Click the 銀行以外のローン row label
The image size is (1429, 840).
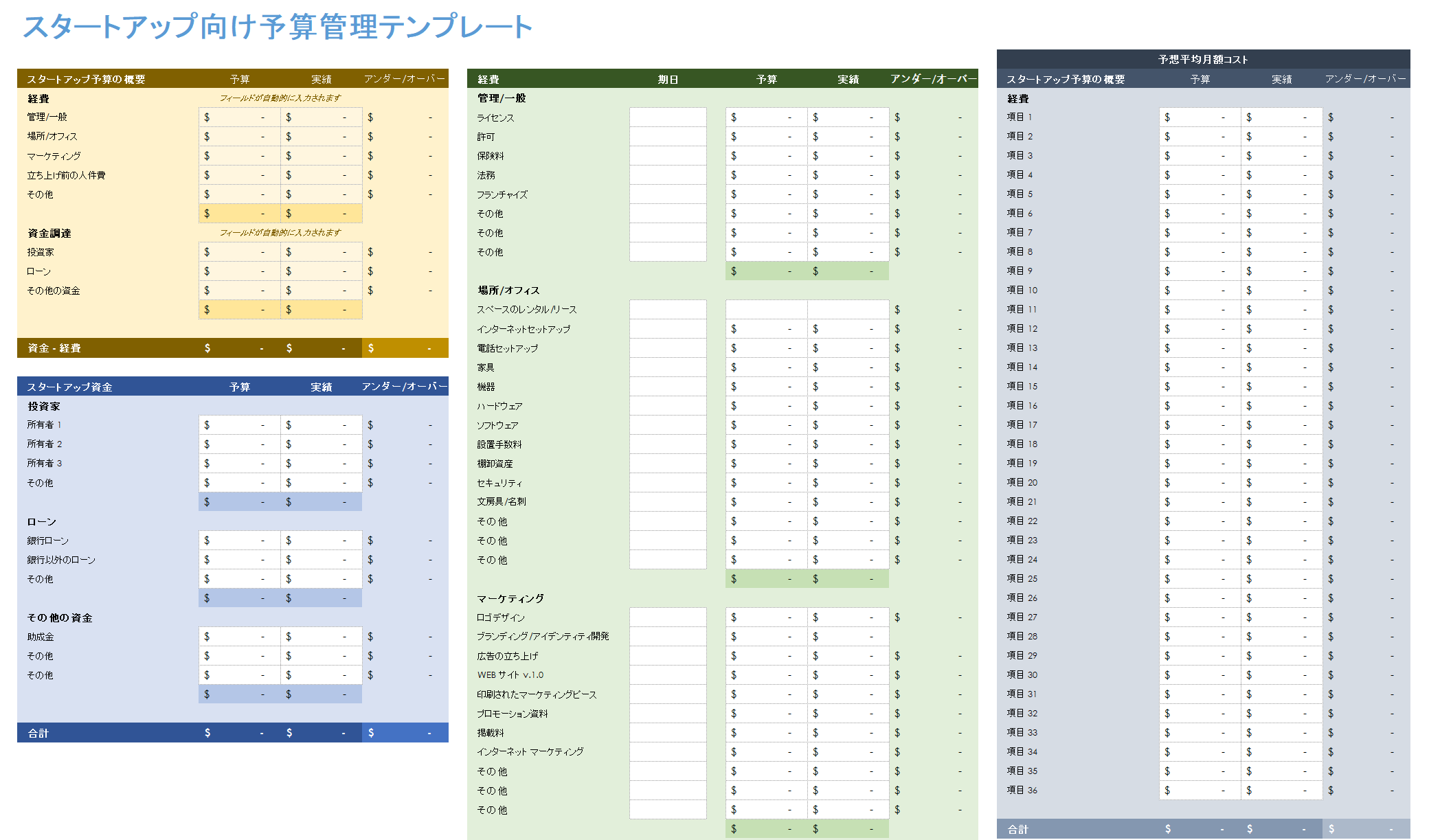pyautogui.click(x=61, y=560)
